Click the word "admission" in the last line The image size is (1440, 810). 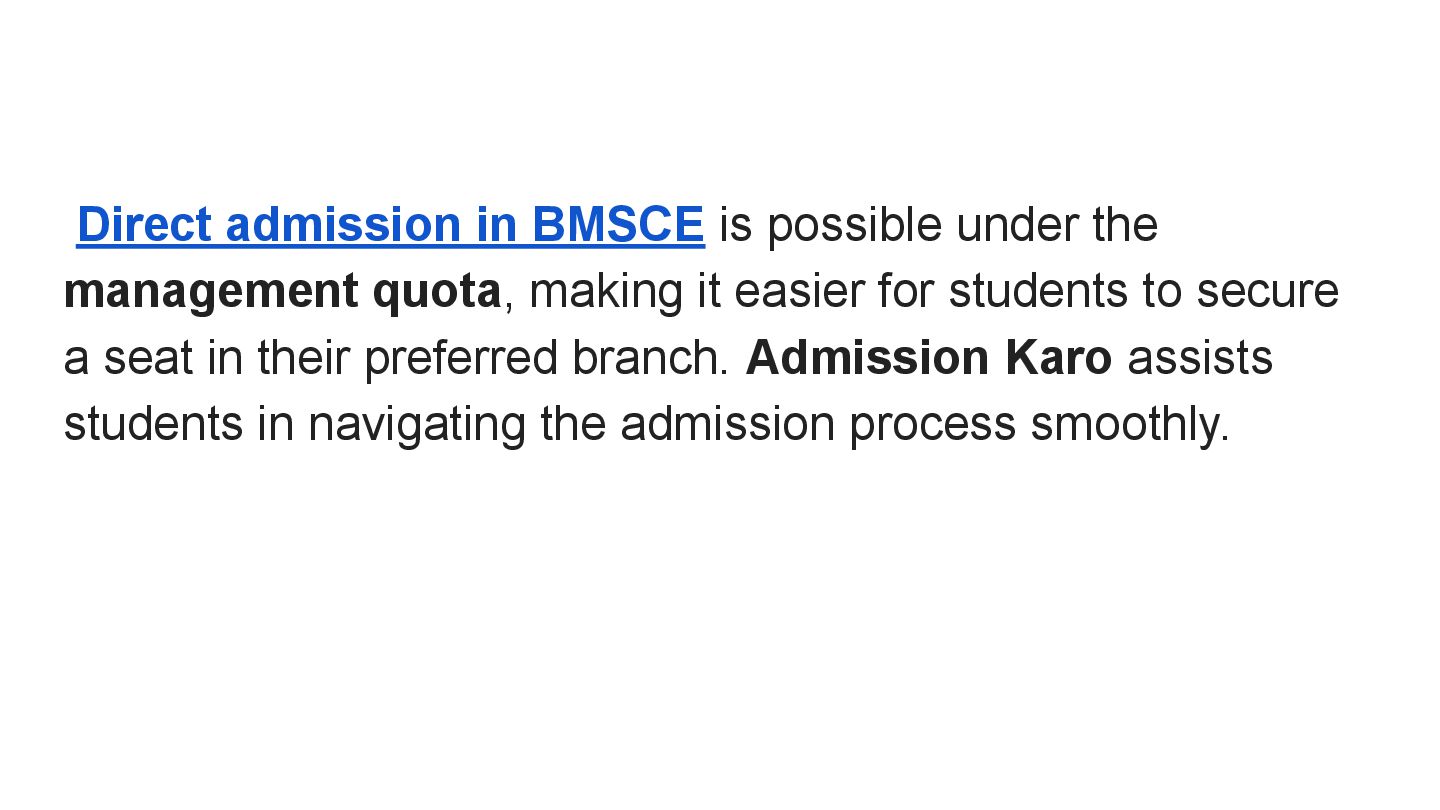point(727,425)
